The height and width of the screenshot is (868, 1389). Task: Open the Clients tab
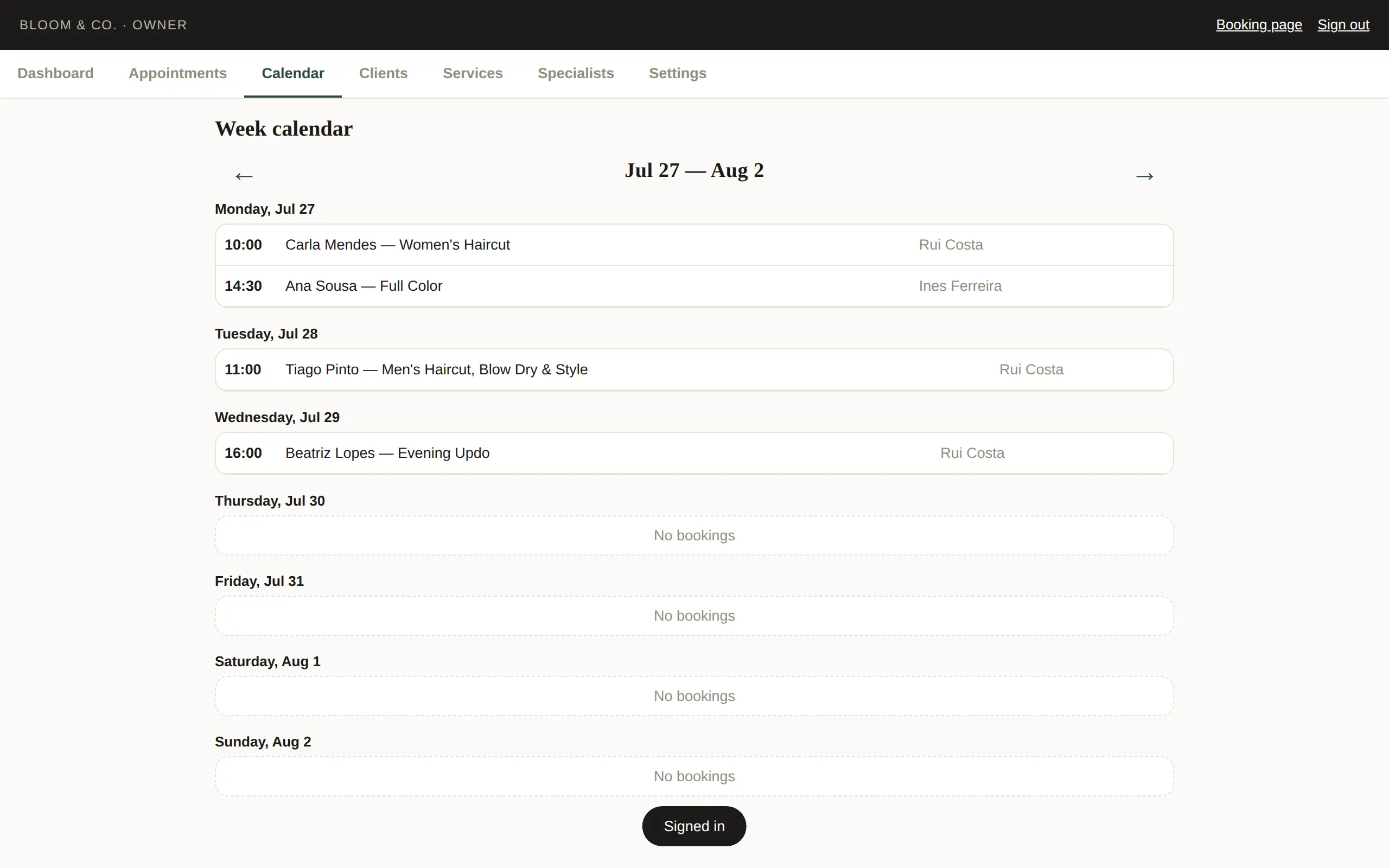[x=384, y=73]
